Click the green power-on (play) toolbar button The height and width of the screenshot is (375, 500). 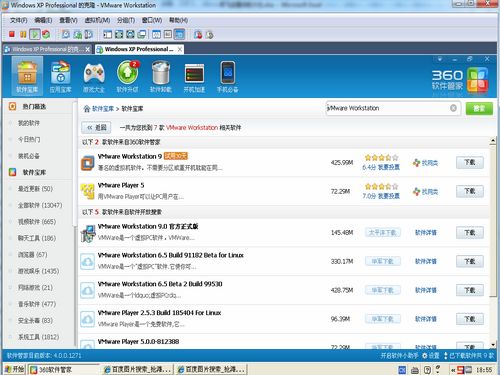click(x=35, y=34)
